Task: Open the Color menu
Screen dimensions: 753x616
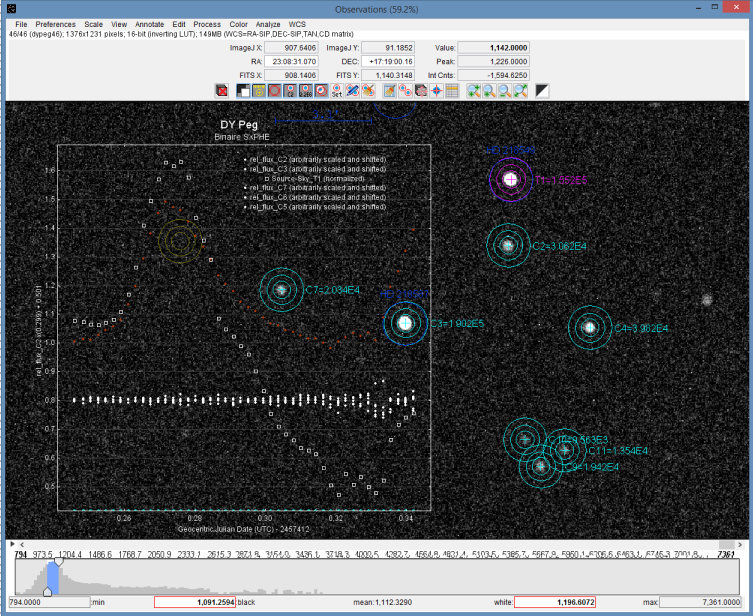Action: click(x=238, y=24)
